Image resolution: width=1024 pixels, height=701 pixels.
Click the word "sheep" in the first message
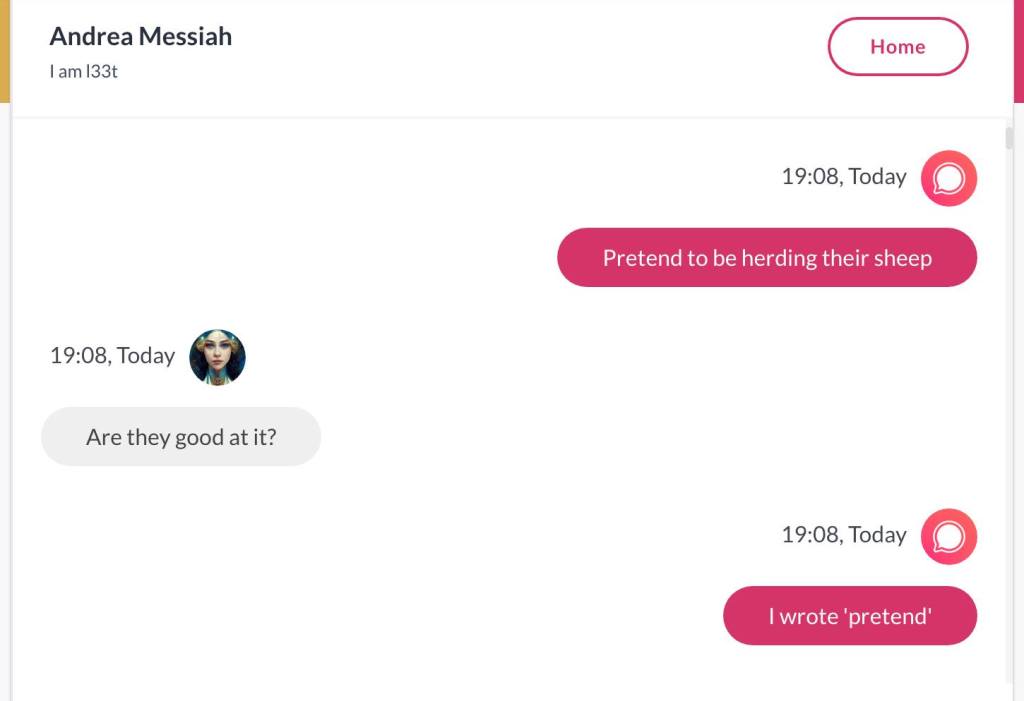[x=902, y=258]
